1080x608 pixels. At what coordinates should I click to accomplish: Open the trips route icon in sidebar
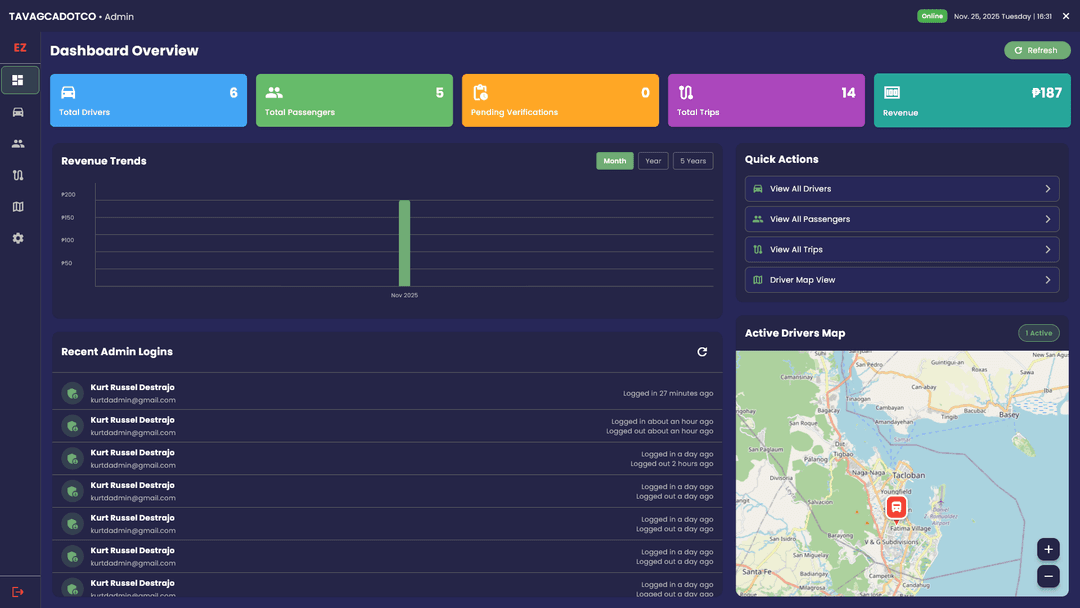pos(18,176)
